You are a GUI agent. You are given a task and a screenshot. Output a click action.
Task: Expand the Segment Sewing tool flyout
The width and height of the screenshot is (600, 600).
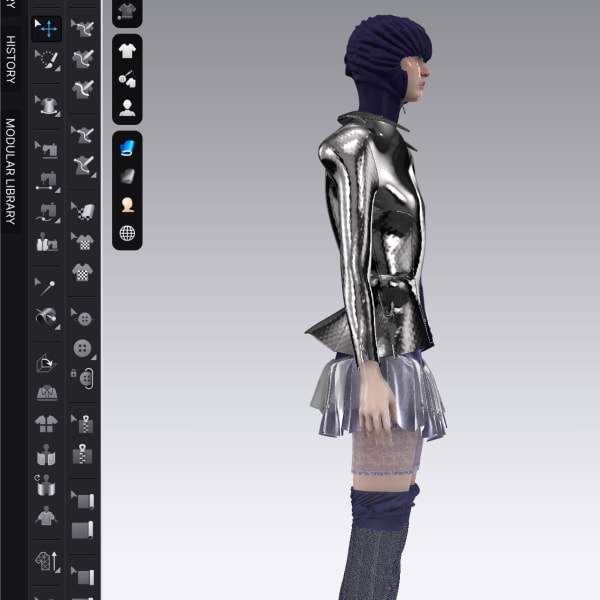tap(57, 190)
